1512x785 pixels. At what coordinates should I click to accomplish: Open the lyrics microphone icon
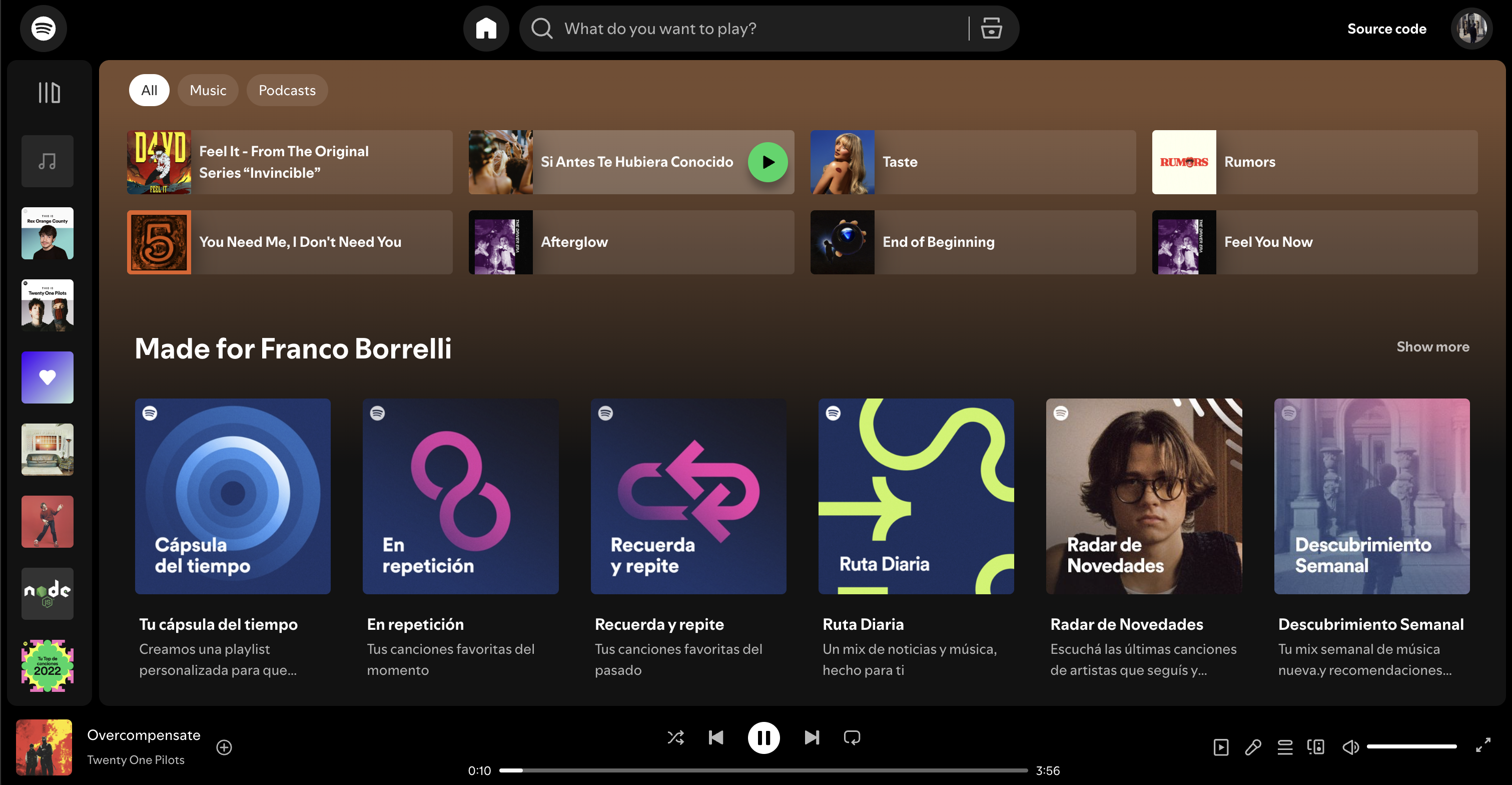coord(1252,747)
